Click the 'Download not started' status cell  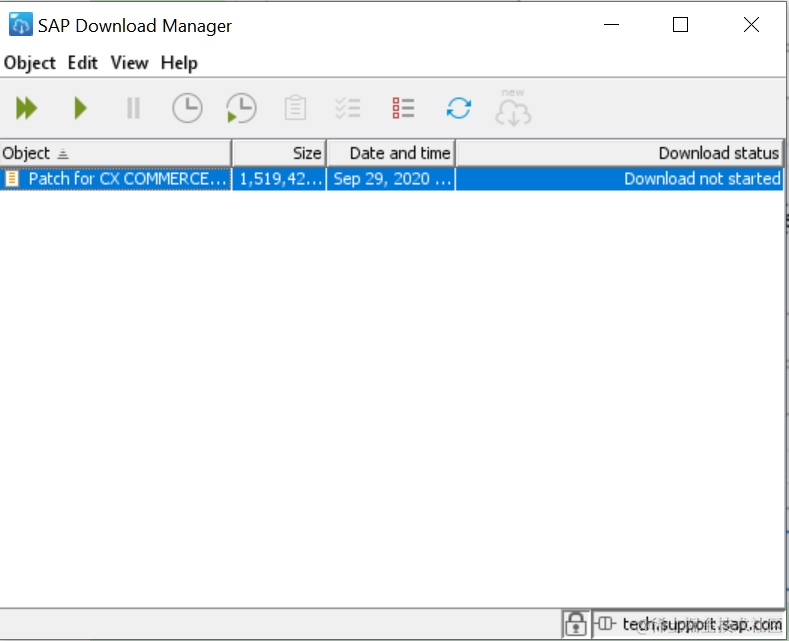619,179
